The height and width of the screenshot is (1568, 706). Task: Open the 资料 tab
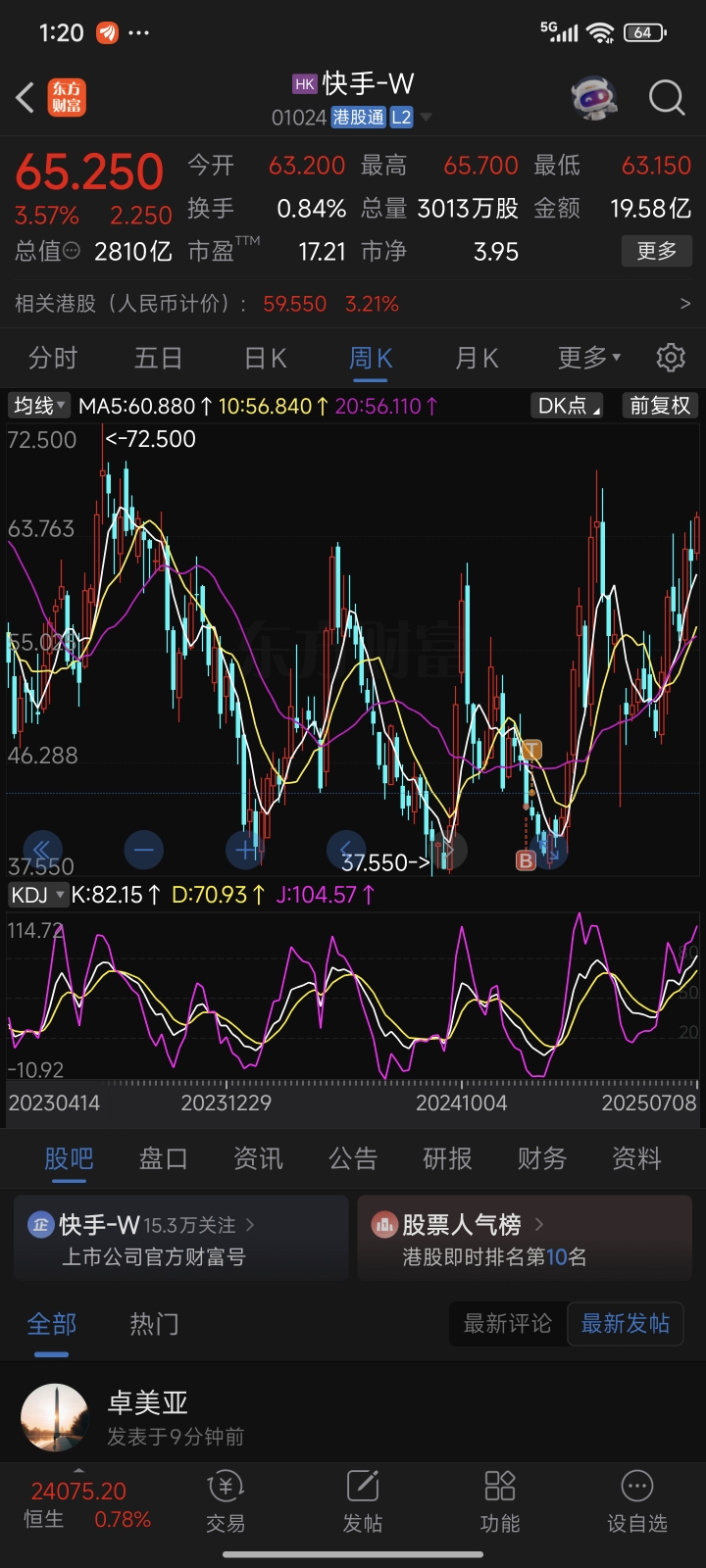[636, 1158]
